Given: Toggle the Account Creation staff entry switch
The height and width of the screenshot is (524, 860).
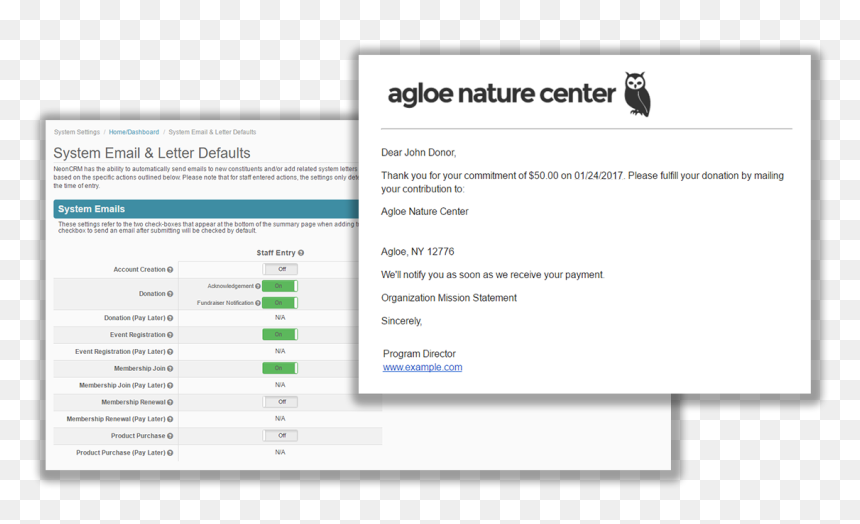Looking at the screenshot, I should click(x=280, y=269).
